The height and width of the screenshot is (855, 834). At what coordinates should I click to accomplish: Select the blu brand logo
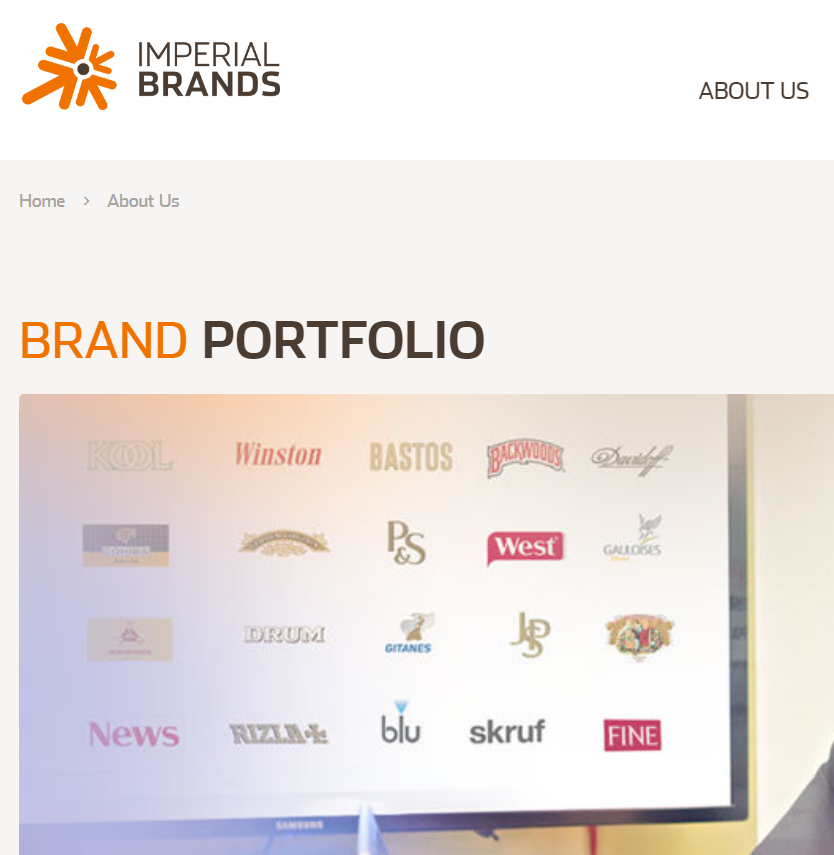401,723
